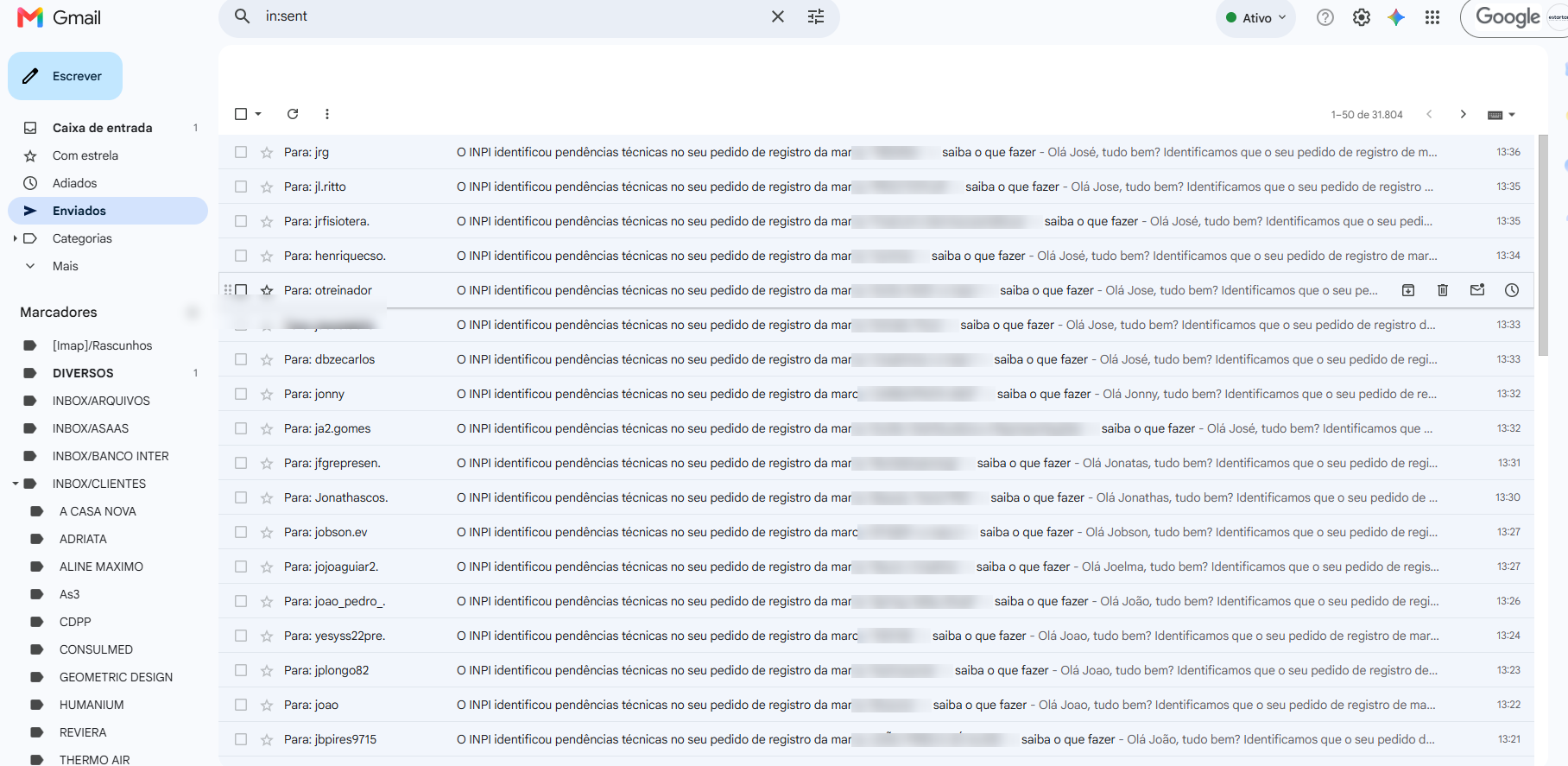Clear the in:sent search with the X

[x=778, y=16]
